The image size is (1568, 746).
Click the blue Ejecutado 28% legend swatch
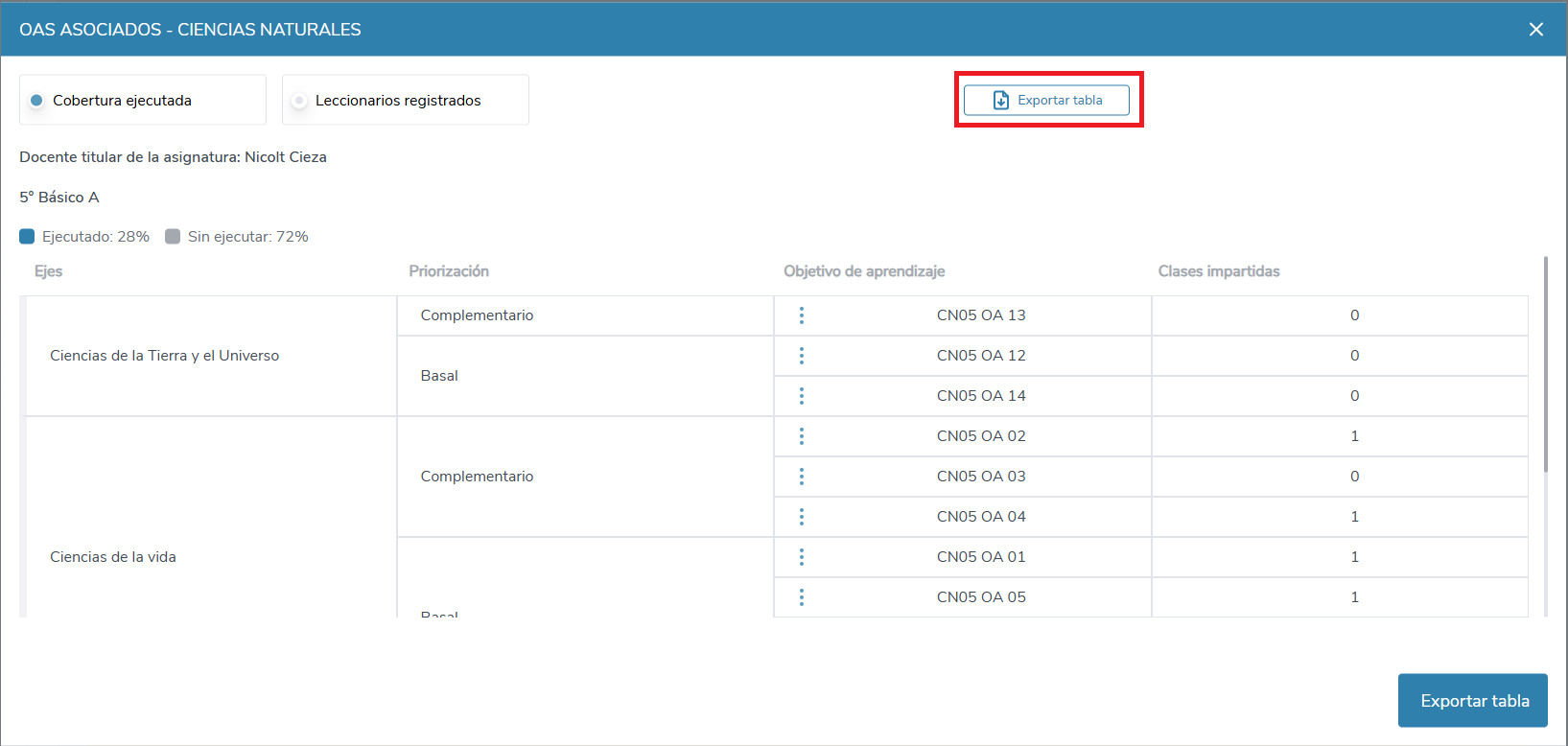[27, 237]
